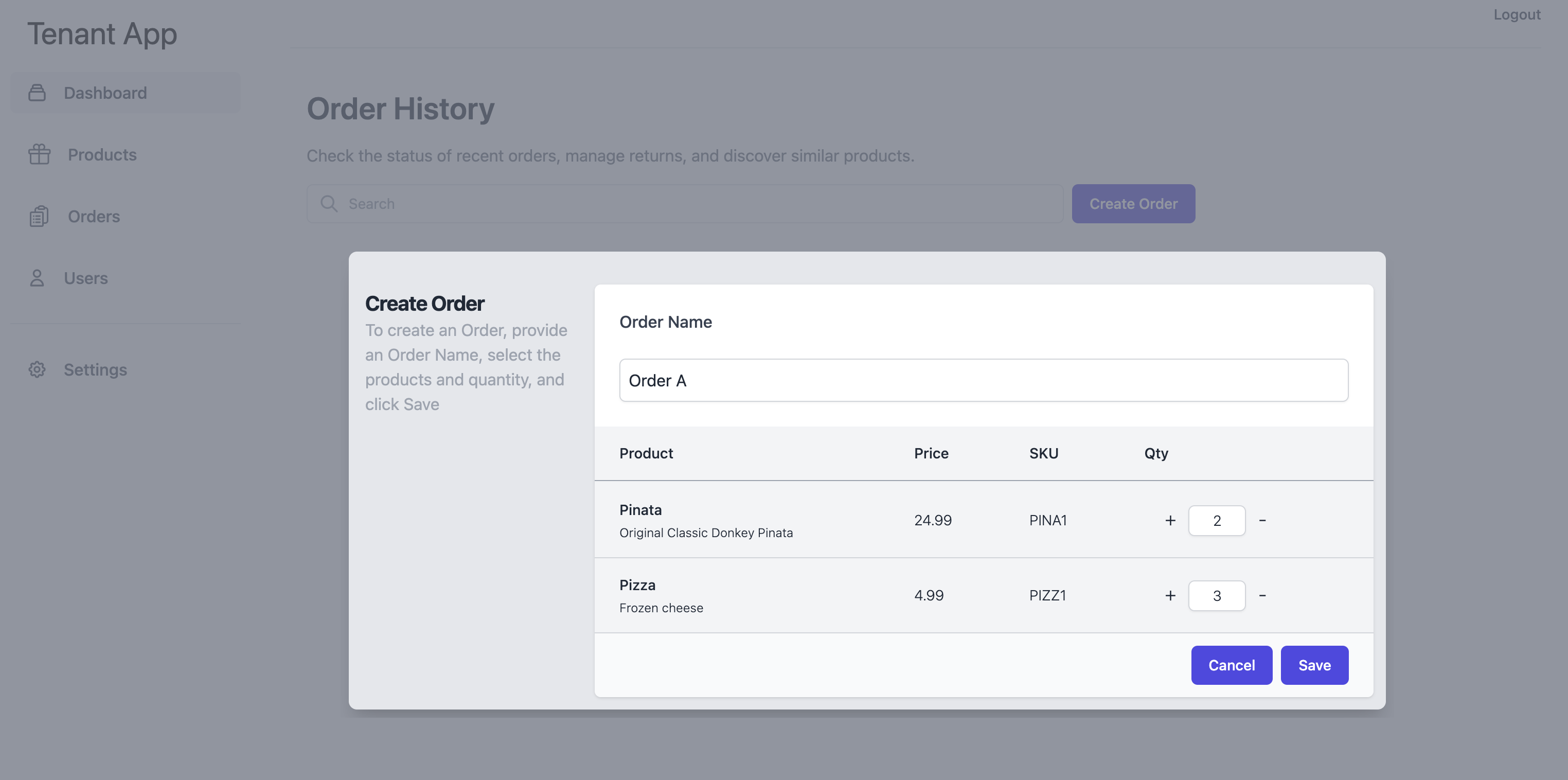Save the new order
1568x780 pixels.
(x=1314, y=665)
